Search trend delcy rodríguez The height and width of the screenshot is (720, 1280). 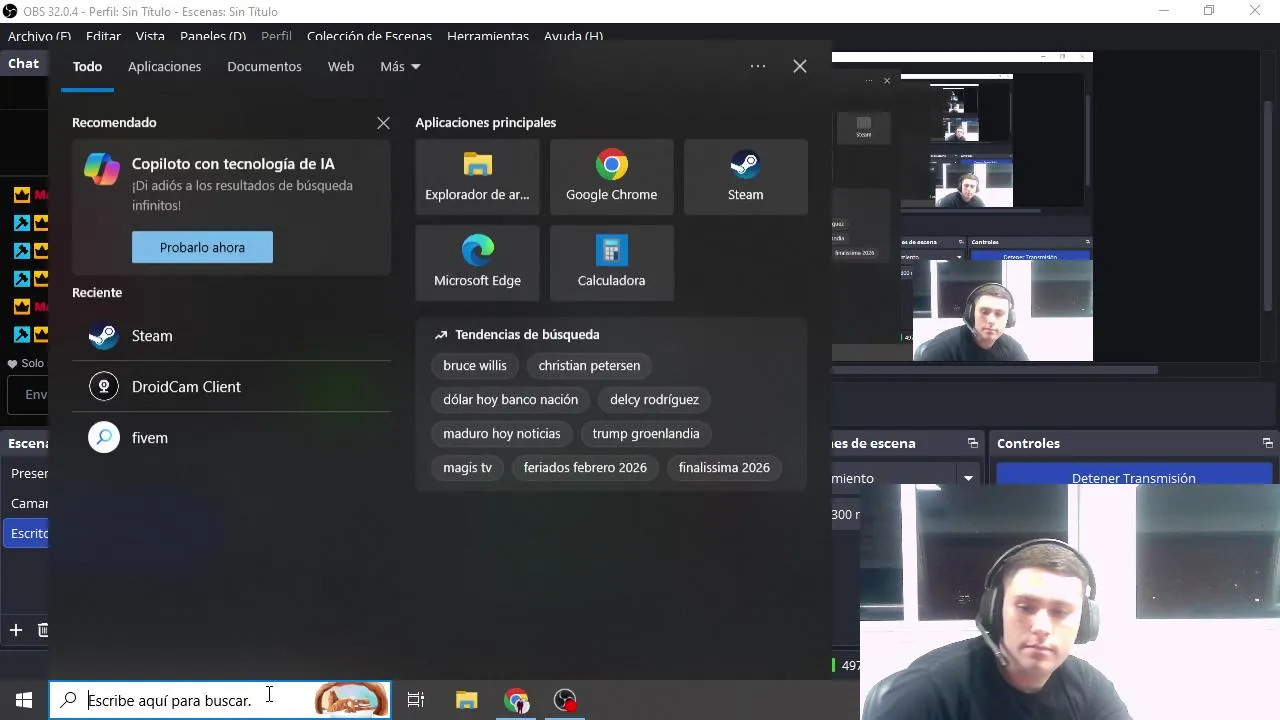click(654, 400)
